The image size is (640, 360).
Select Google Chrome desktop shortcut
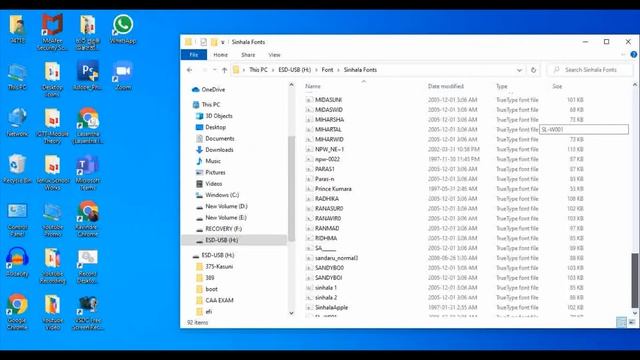pyautogui.click(x=17, y=312)
